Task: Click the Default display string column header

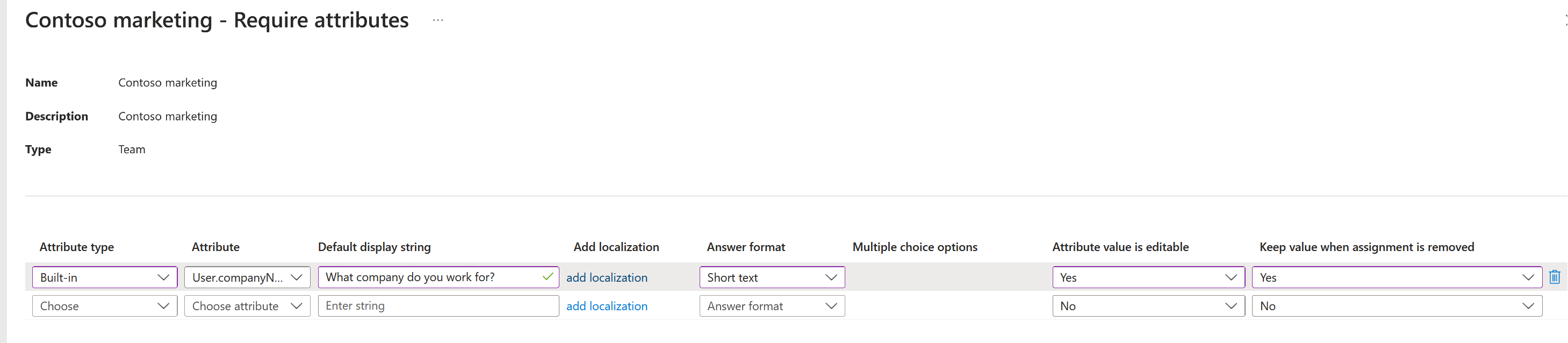Action: [x=374, y=247]
